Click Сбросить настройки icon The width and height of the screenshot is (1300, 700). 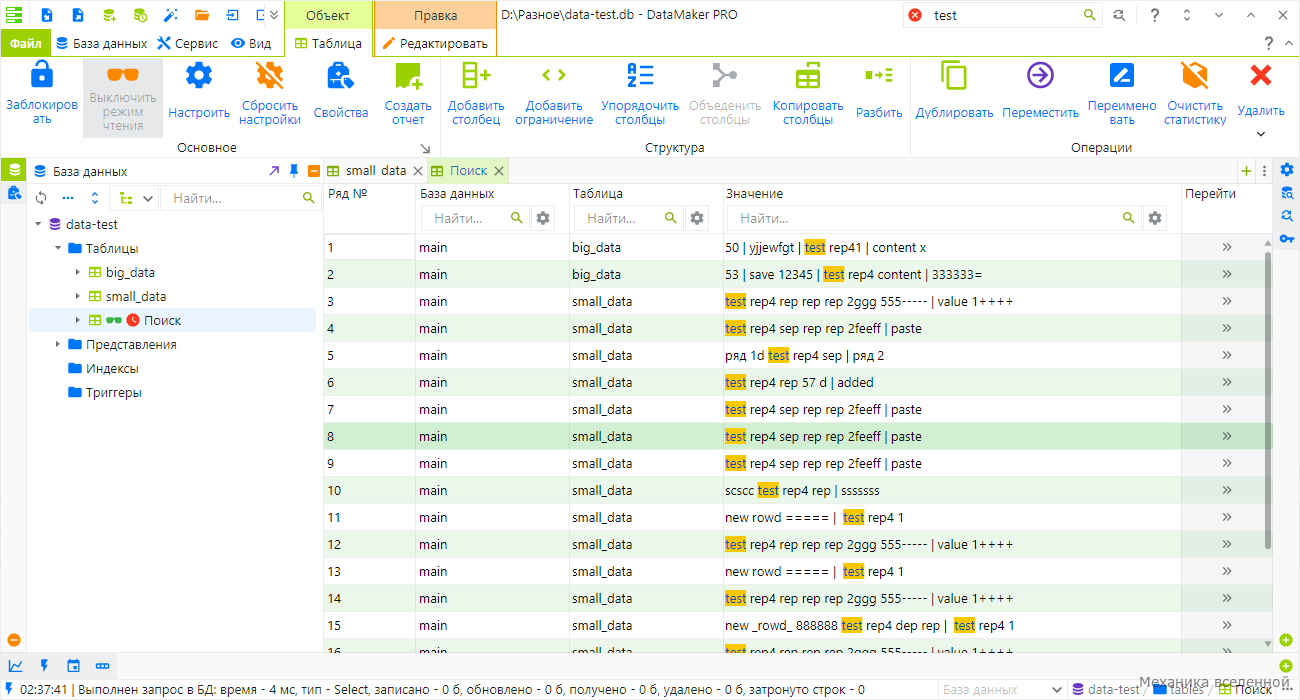point(270,75)
